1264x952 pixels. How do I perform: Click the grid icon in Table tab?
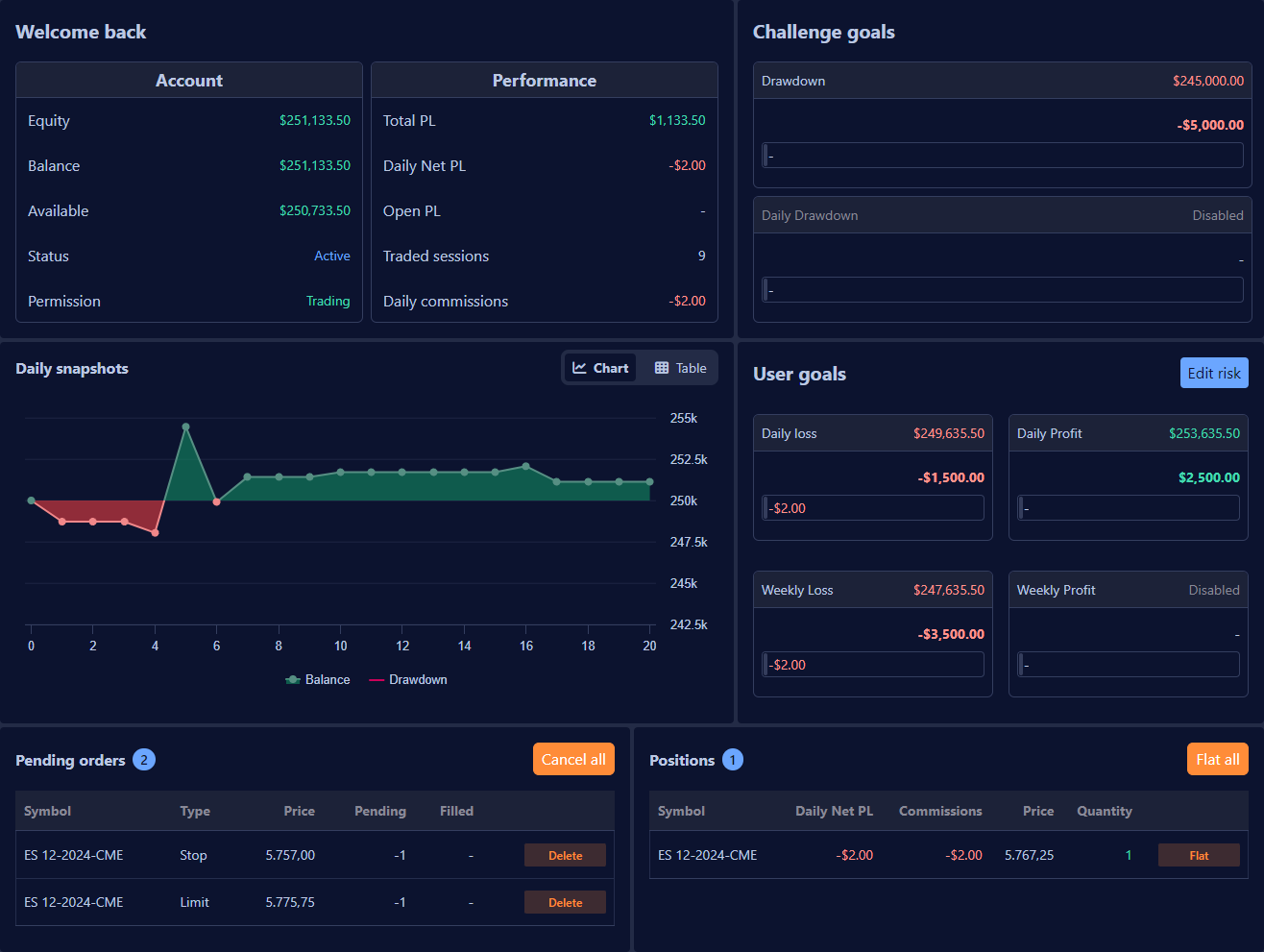(x=662, y=368)
